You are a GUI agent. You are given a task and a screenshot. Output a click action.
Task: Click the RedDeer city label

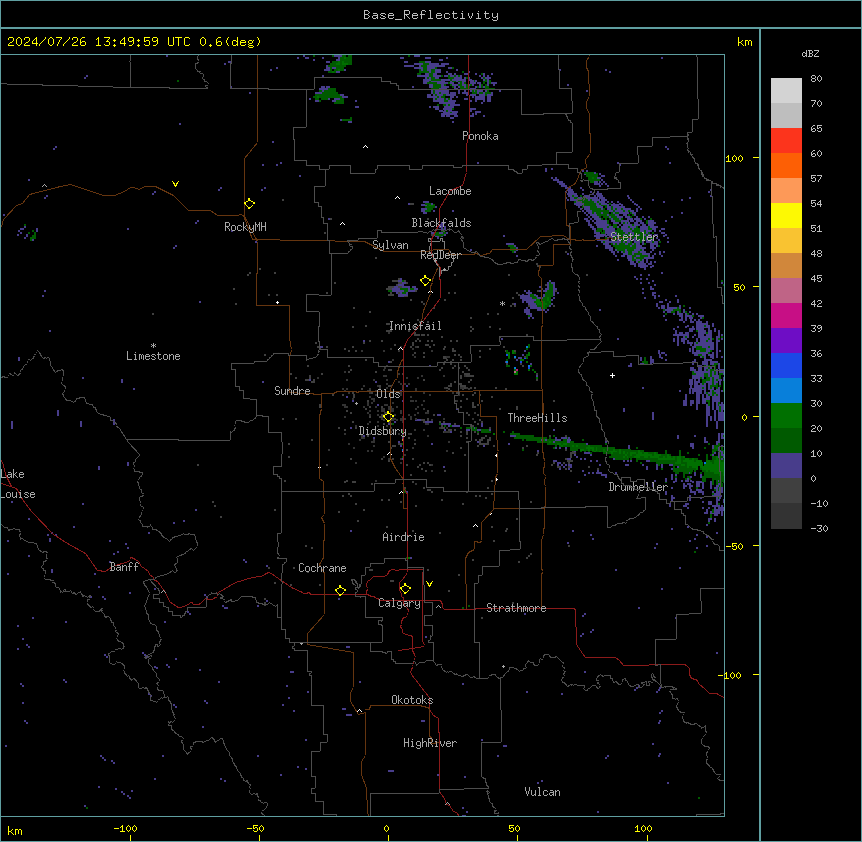coord(440,255)
